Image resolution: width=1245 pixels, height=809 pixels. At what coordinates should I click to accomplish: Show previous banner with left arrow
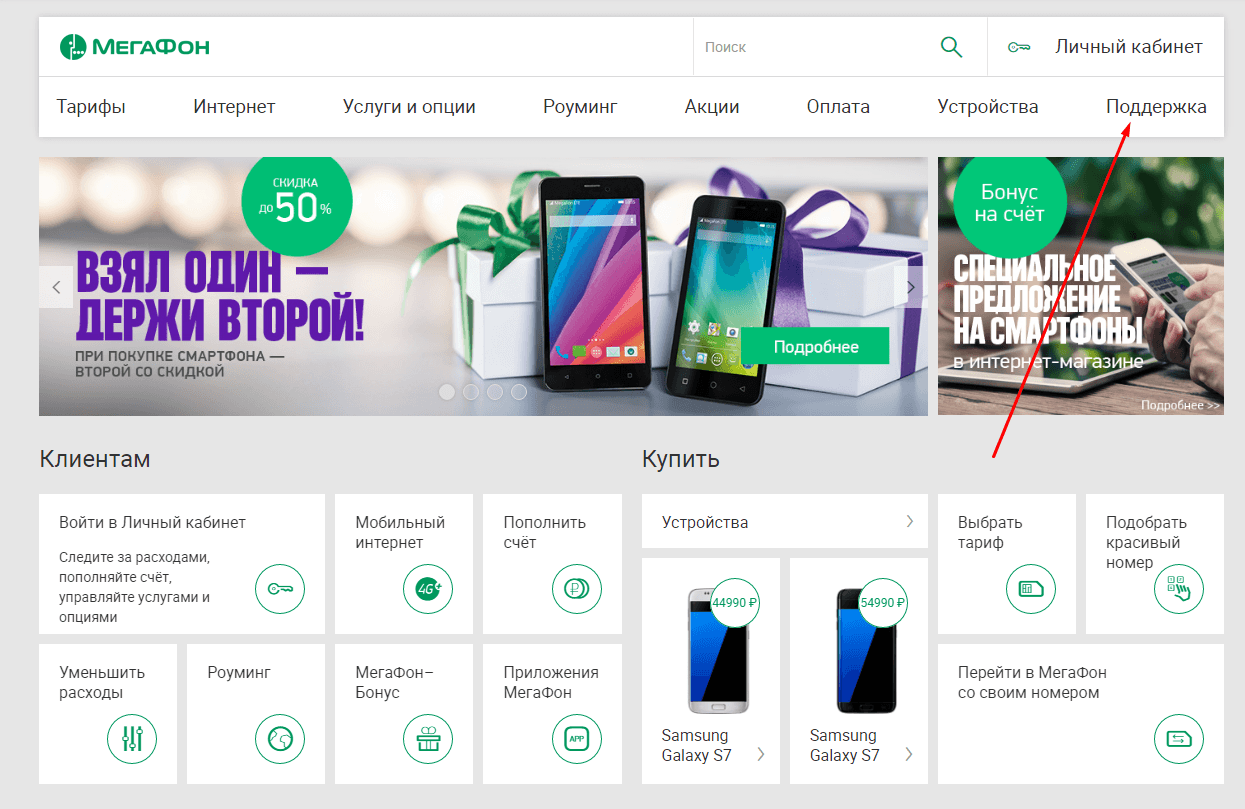56,287
